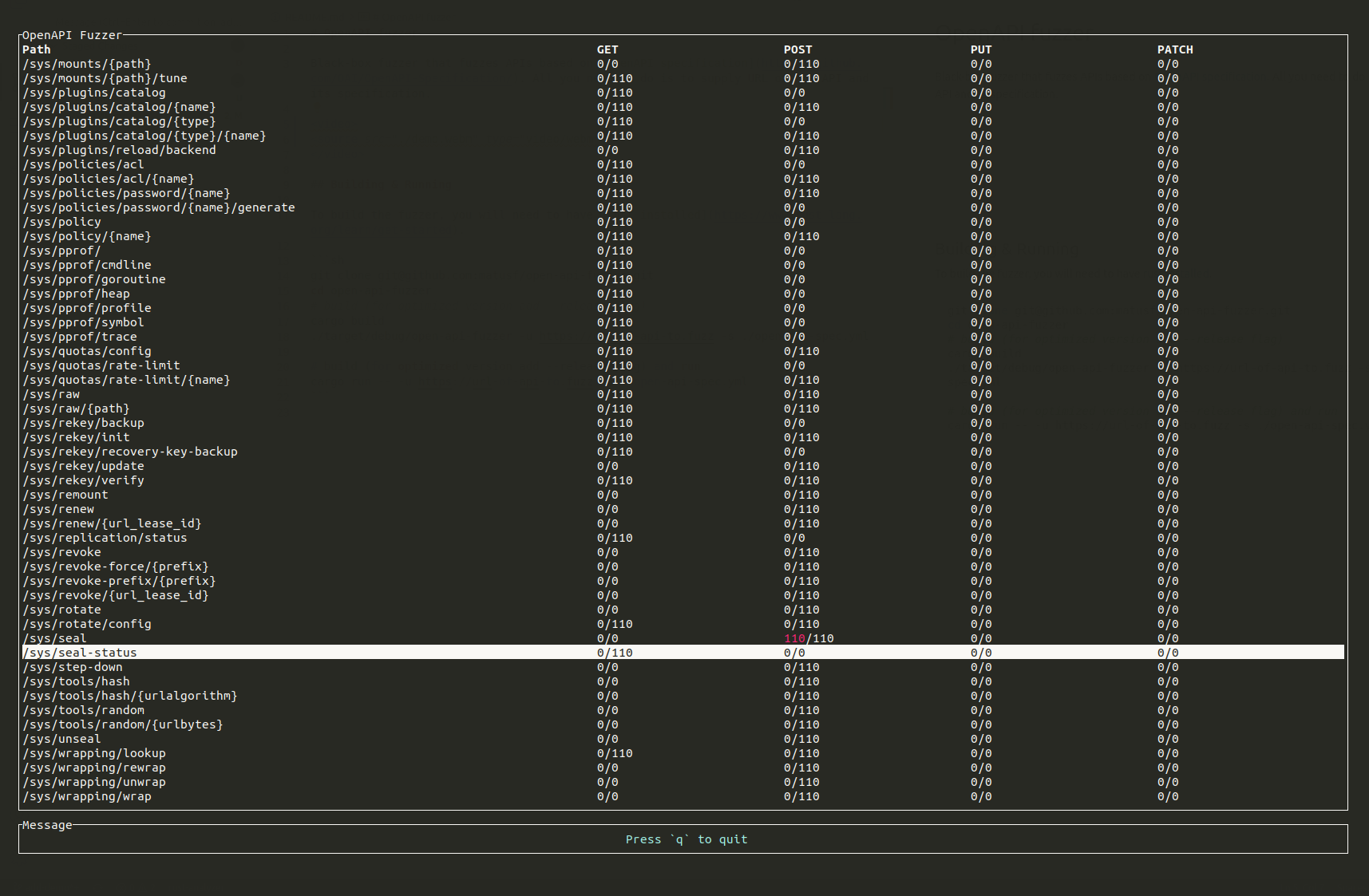The width and height of the screenshot is (1369, 896).
Task: Select /sys/wrapping/unwrap path
Action: (x=94, y=782)
